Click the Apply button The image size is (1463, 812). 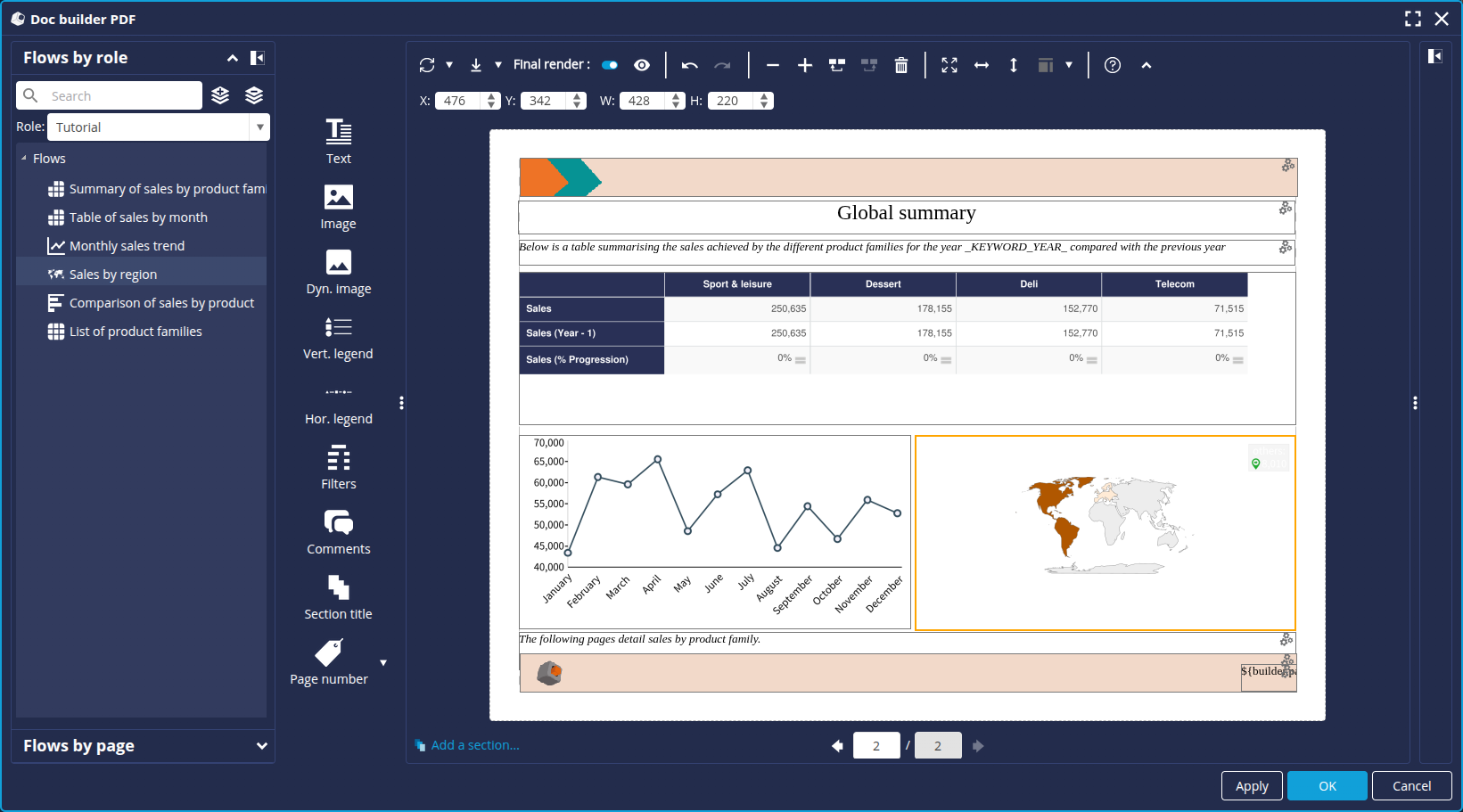coord(1251,786)
